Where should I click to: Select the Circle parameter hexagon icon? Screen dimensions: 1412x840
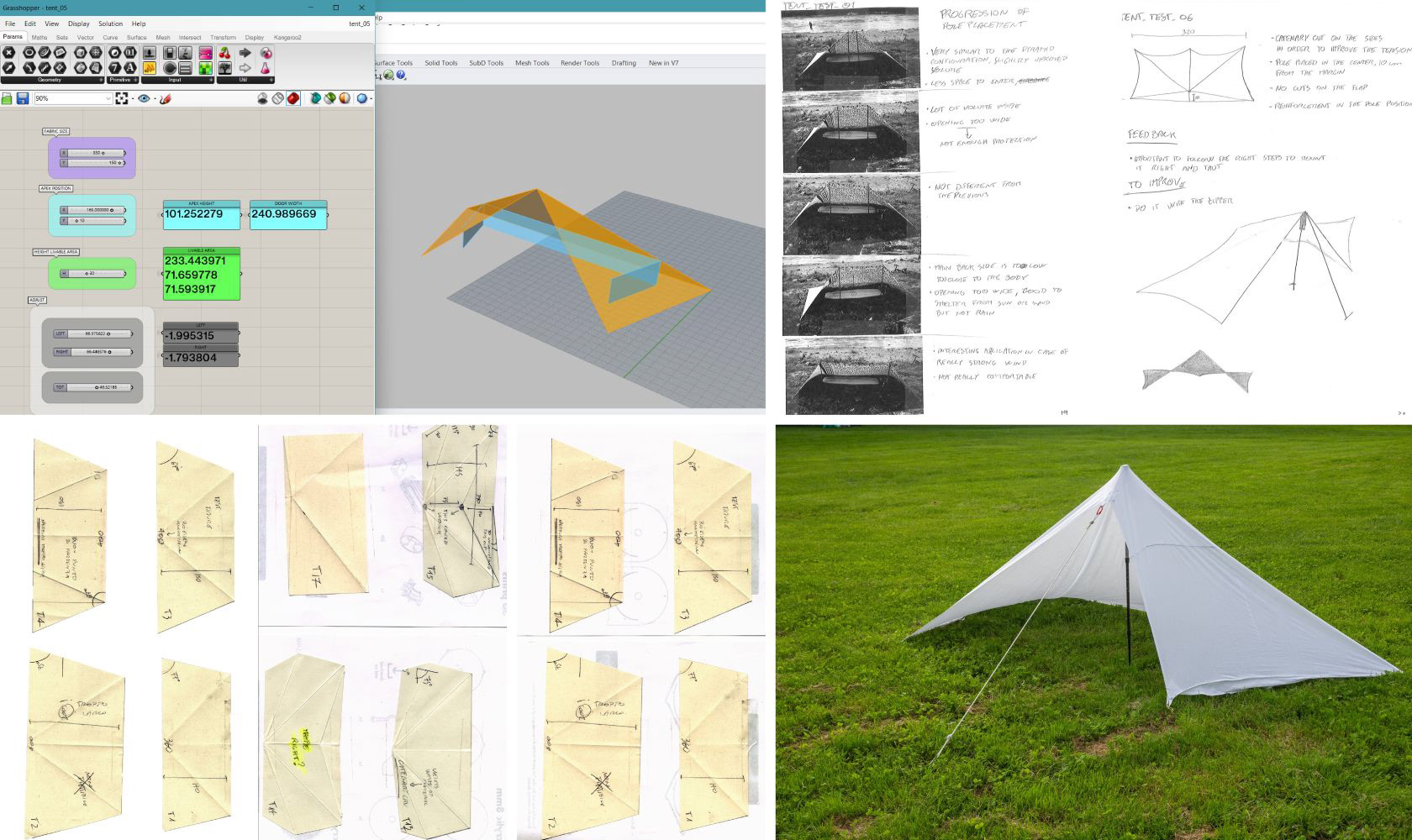coord(29,53)
